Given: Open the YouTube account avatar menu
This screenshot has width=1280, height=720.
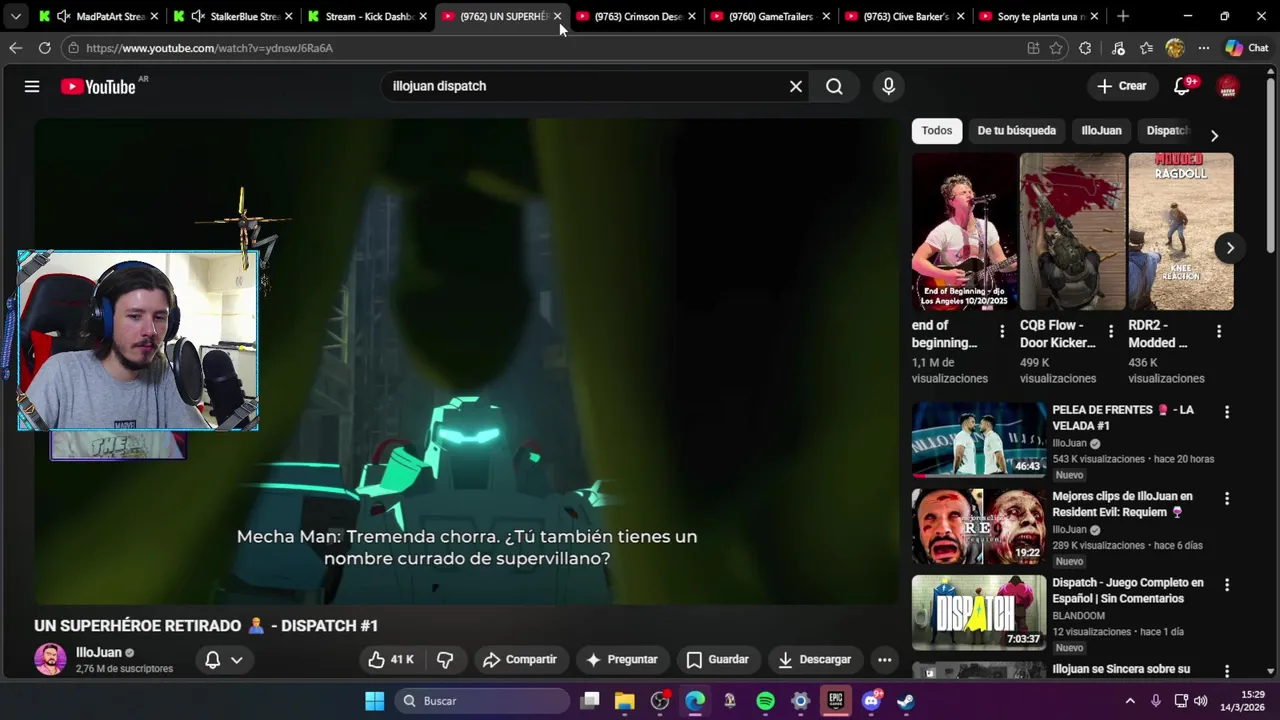Looking at the screenshot, I should 1228,87.
